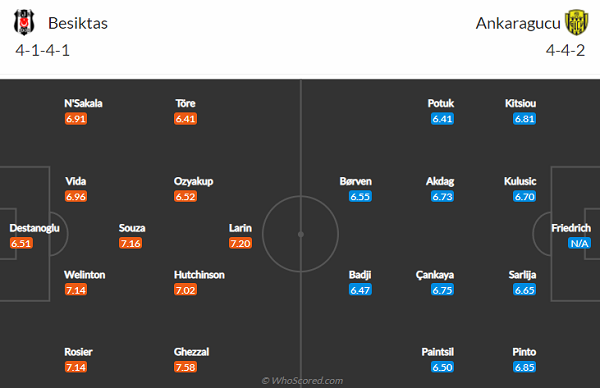
Task: Click player name Børven
Action: (355, 181)
